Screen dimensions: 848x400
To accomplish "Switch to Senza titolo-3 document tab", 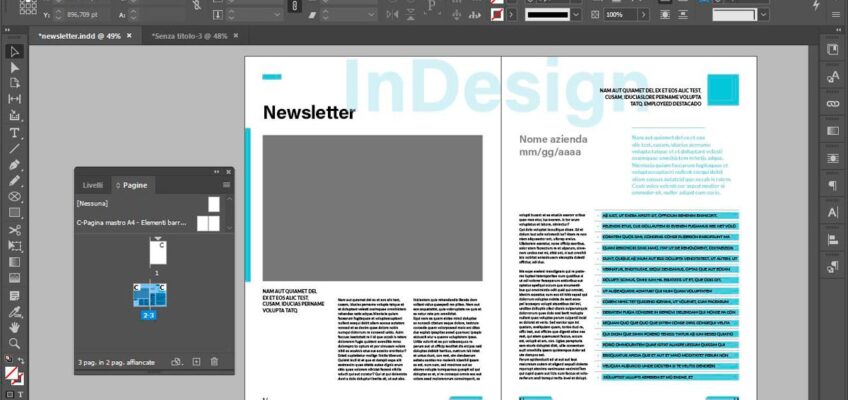I will pyautogui.click(x=189, y=36).
